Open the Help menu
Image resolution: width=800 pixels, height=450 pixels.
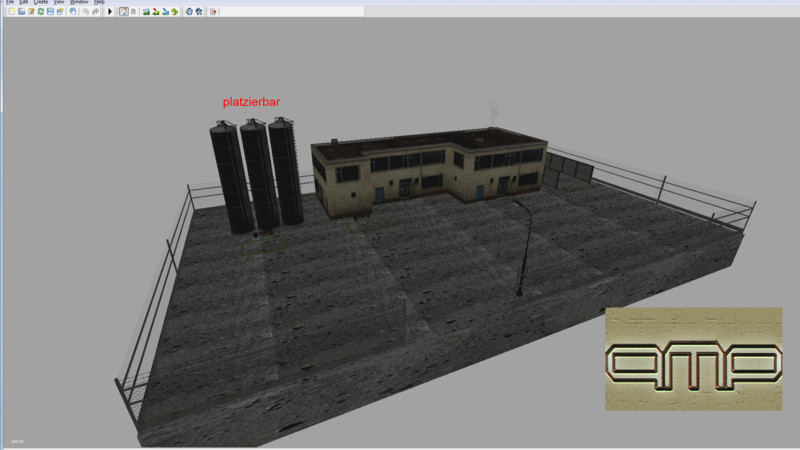click(x=99, y=3)
